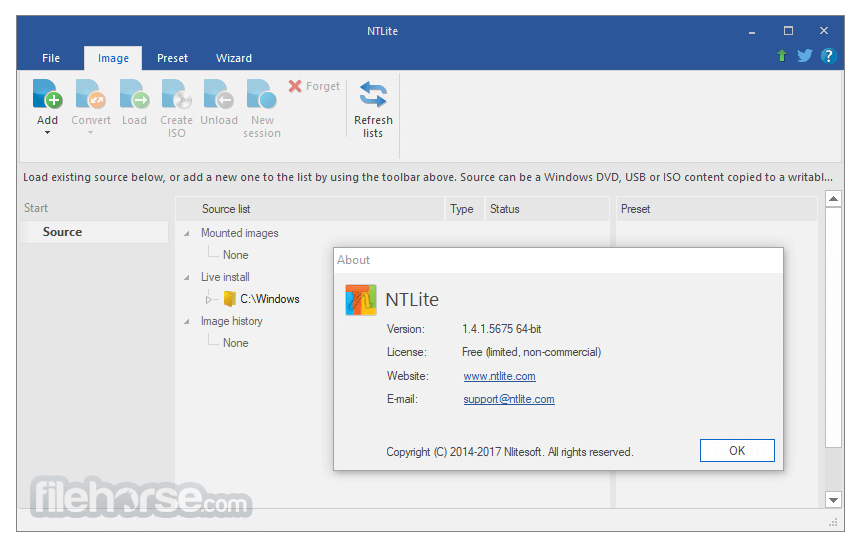Close the NTLite window
862x548 pixels.
[824, 31]
